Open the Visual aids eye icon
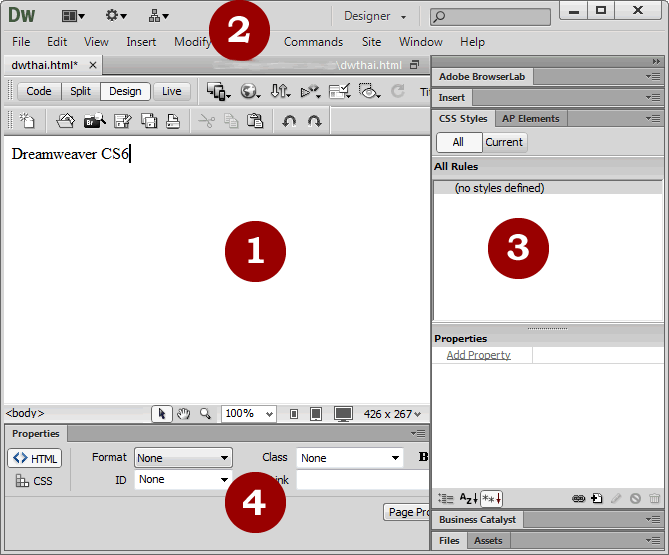 369,91
